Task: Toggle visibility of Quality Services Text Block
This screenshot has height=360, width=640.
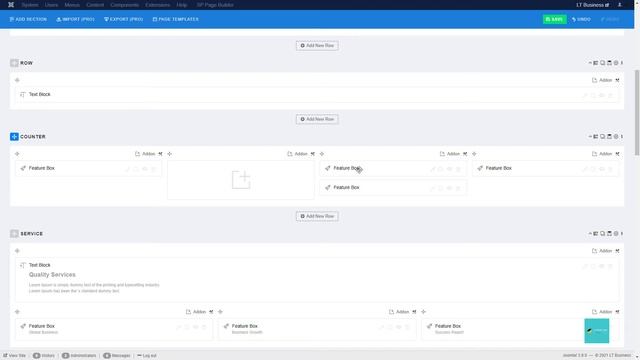Action: click(x=602, y=266)
